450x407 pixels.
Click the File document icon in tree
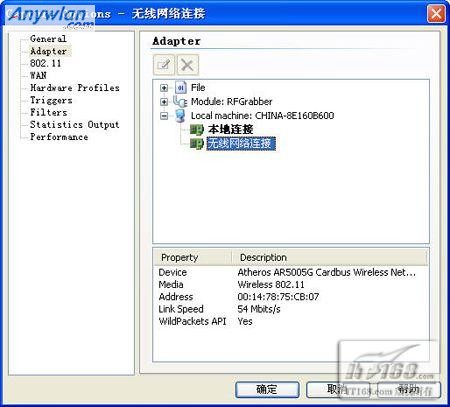(x=181, y=88)
